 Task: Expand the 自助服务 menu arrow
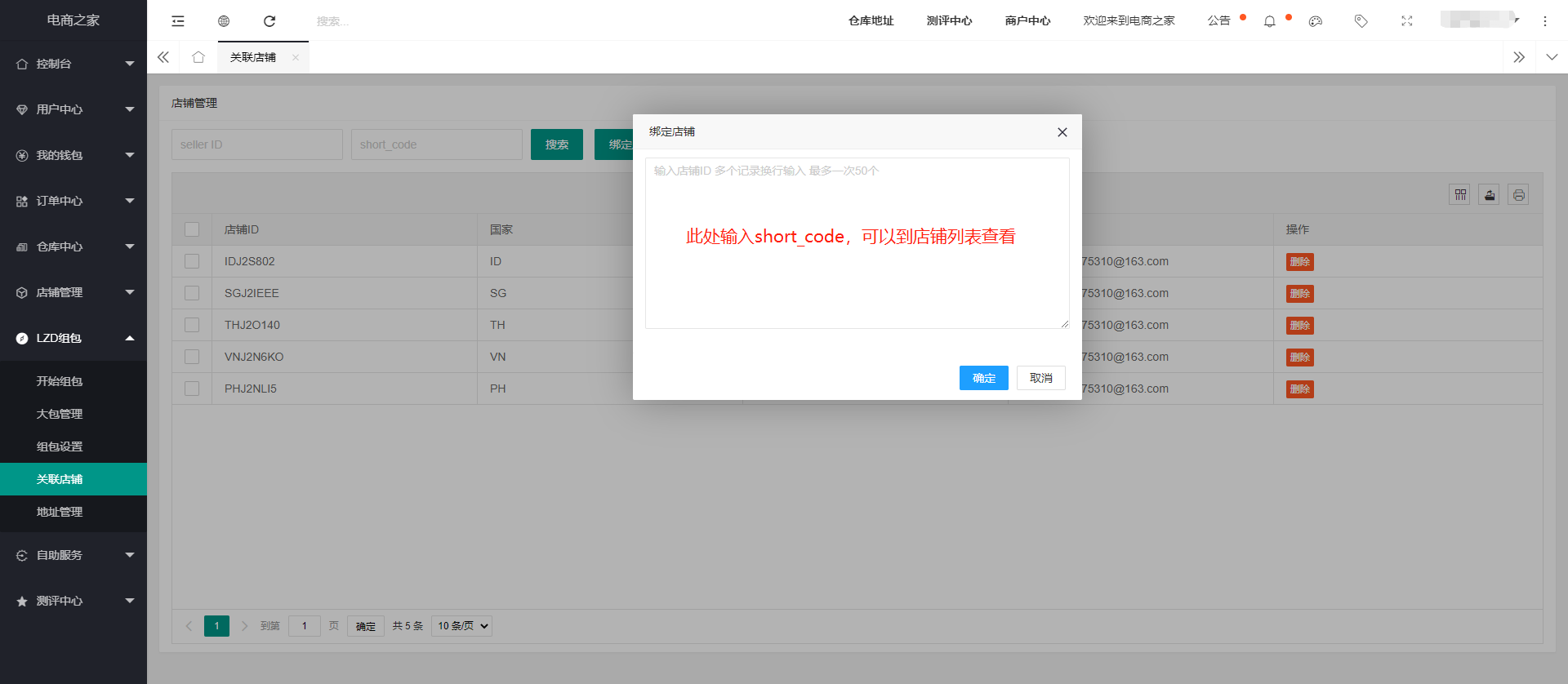coord(130,555)
